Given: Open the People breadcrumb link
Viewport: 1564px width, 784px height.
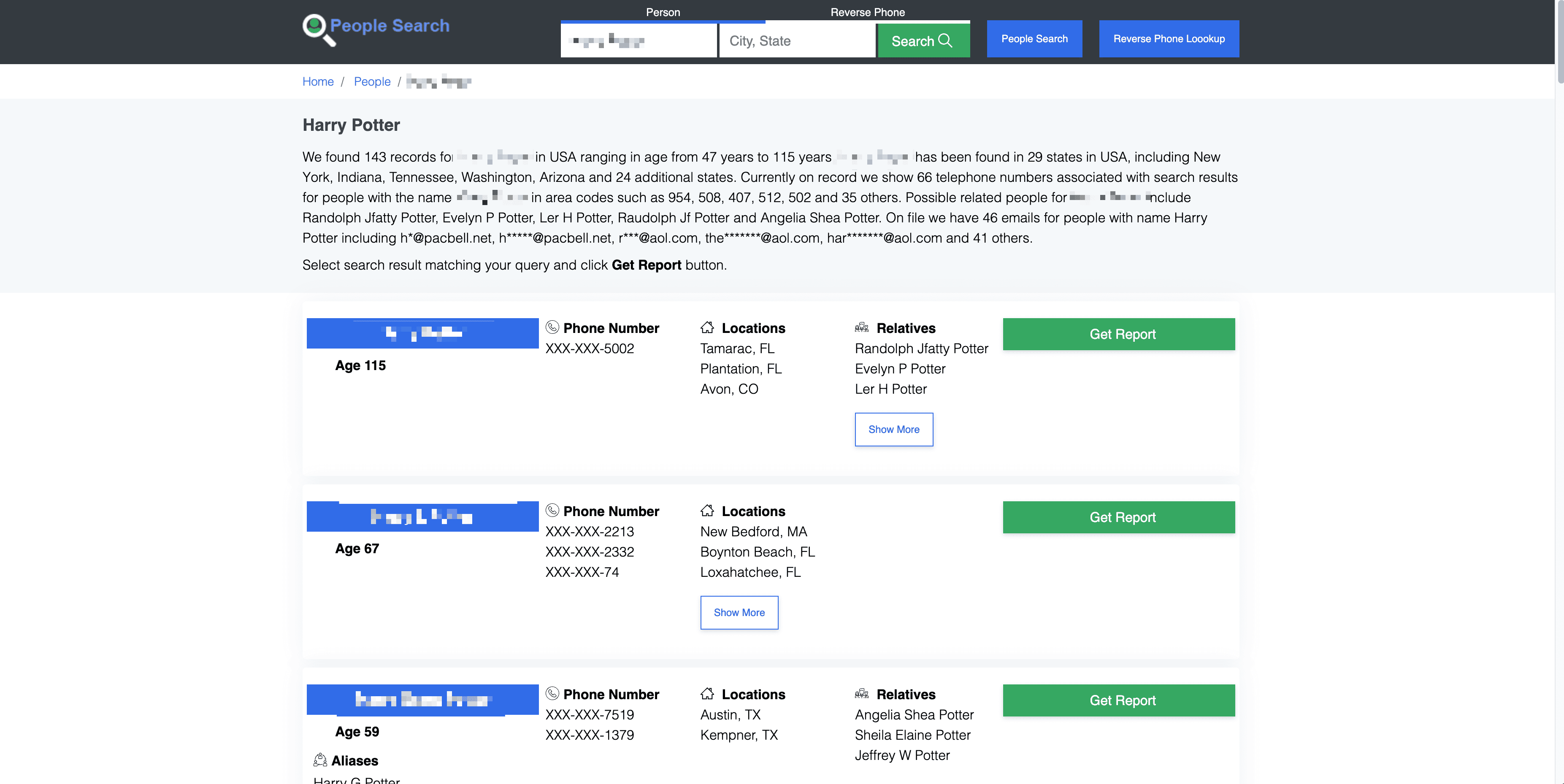Looking at the screenshot, I should pyautogui.click(x=371, y=81).
